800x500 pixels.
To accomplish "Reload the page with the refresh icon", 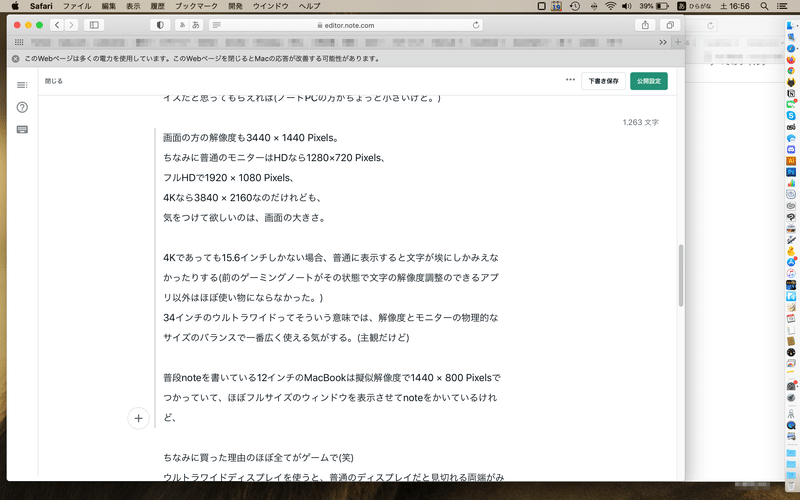I will tap(476, 25).
